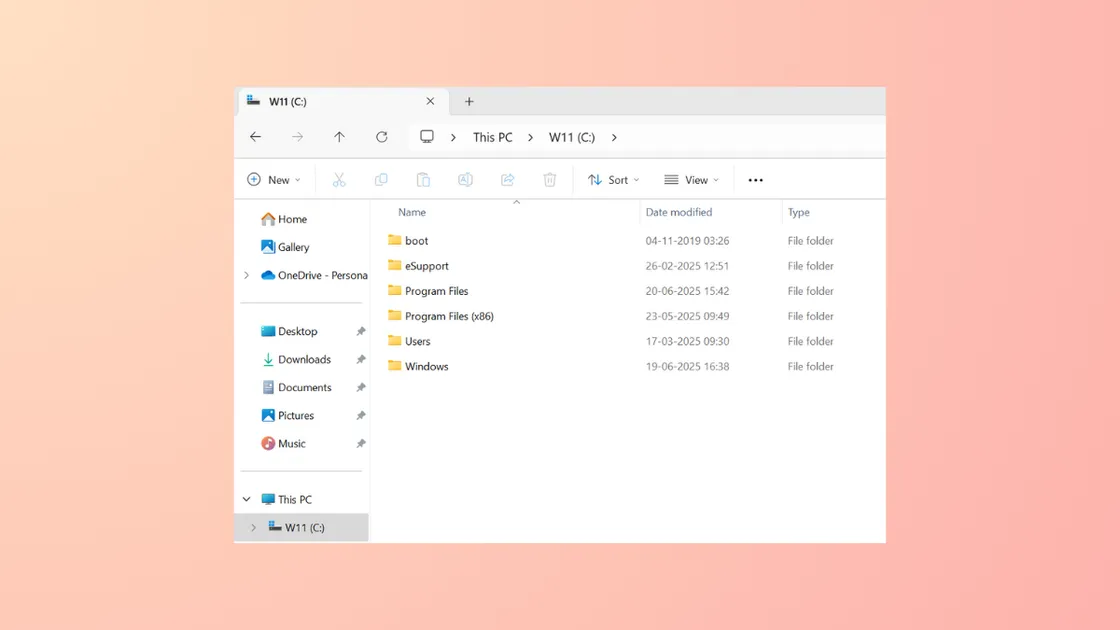This screenshot has height=630, width=1120.
Task: Refresh the current folder view
Action: (381, 137)
